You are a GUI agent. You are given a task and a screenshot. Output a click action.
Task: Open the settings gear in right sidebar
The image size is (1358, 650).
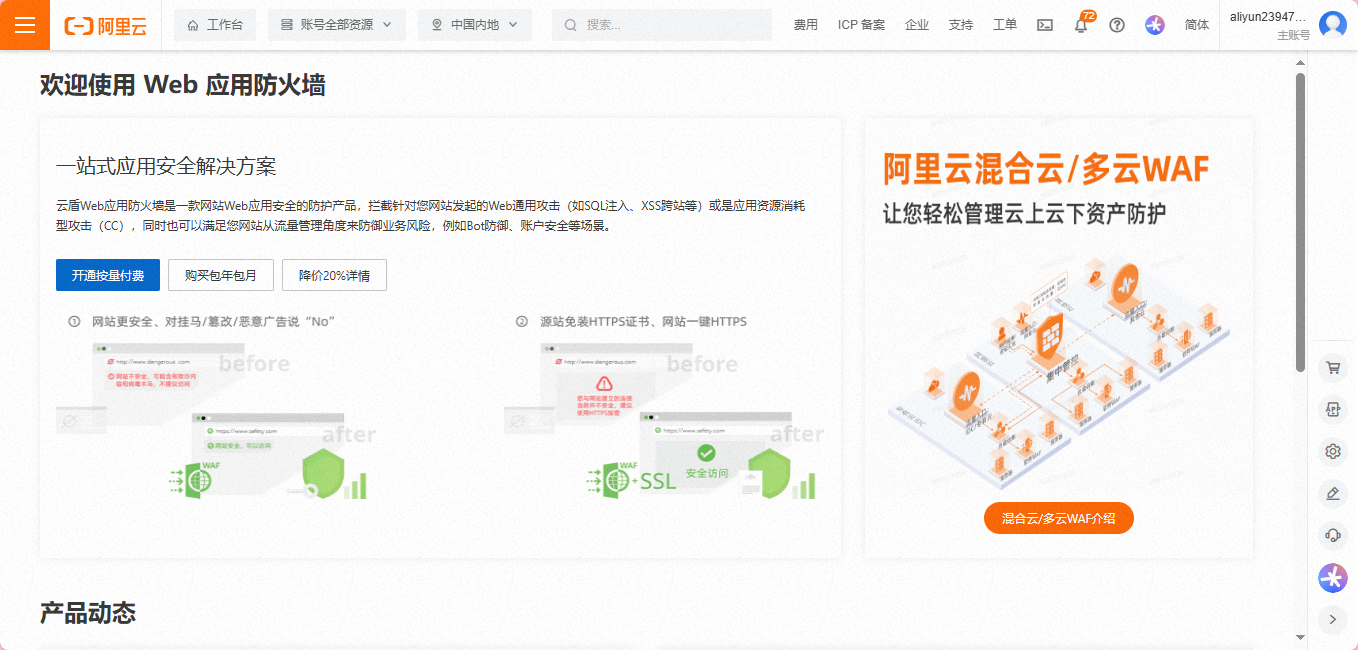pyautogui.click(x=1332, y=451)
